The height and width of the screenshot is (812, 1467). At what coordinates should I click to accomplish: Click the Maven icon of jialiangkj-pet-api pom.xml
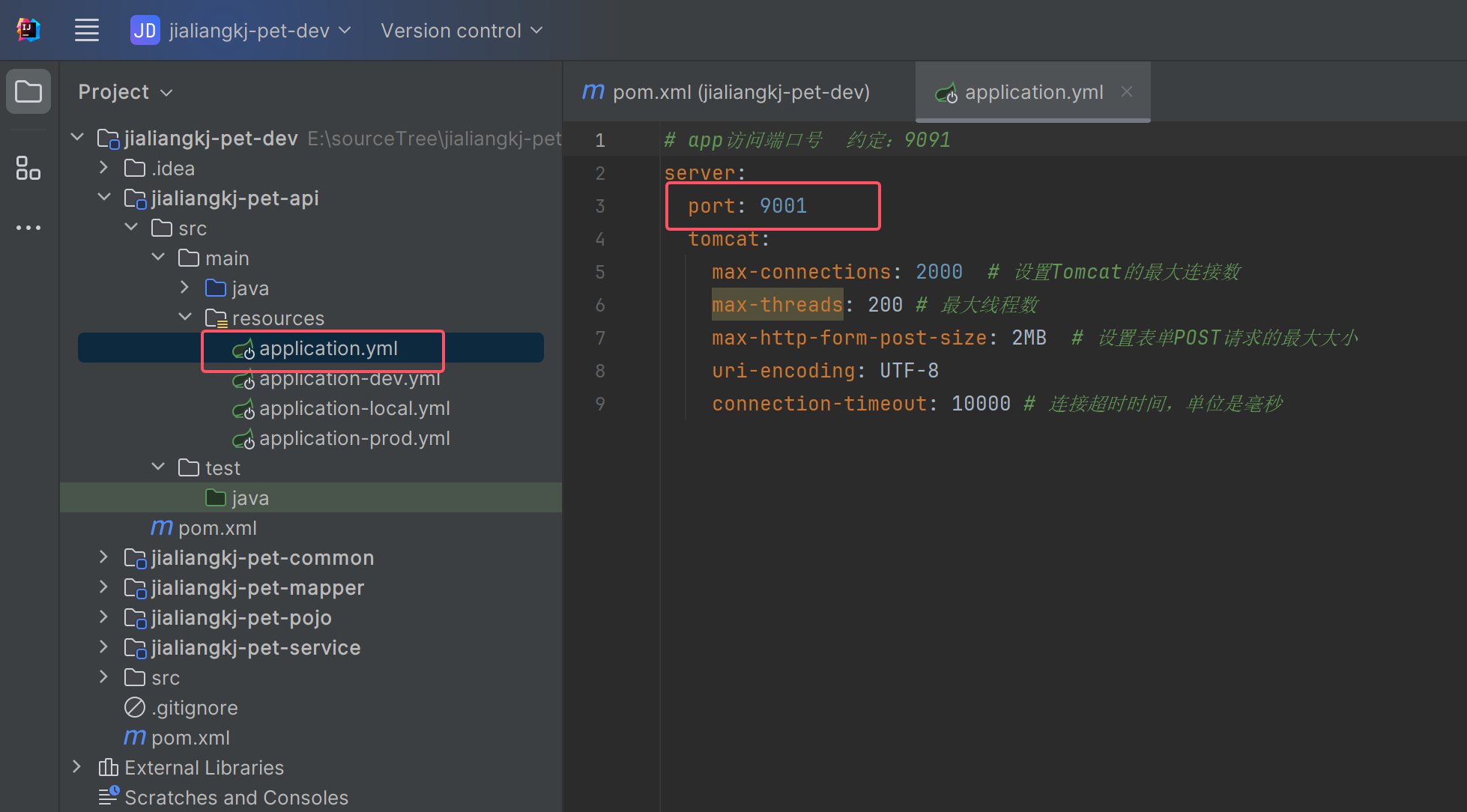162,528
